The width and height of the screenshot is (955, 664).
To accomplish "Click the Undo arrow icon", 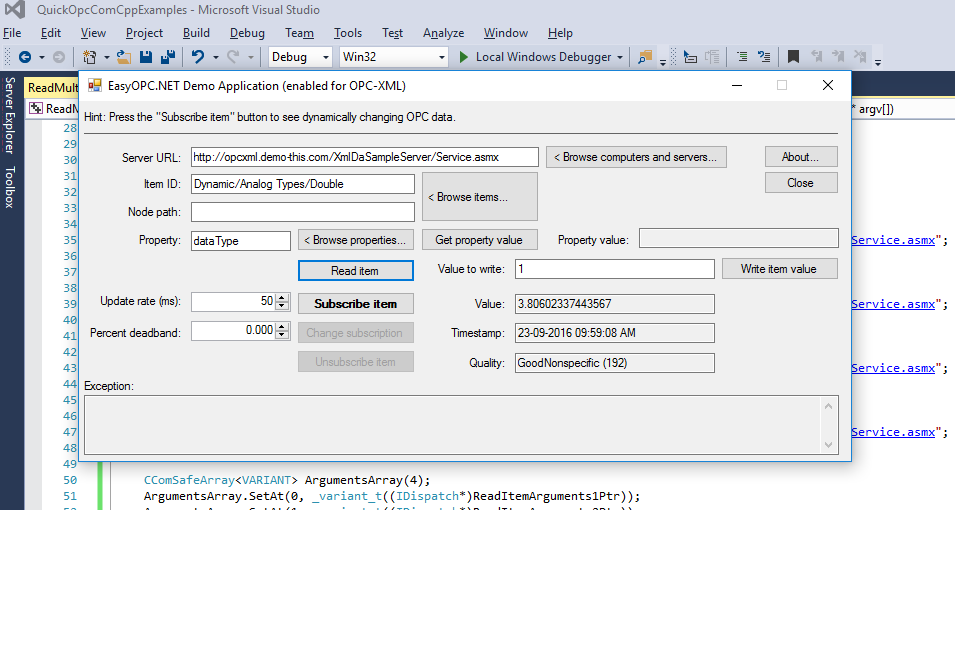I will 198,57.
